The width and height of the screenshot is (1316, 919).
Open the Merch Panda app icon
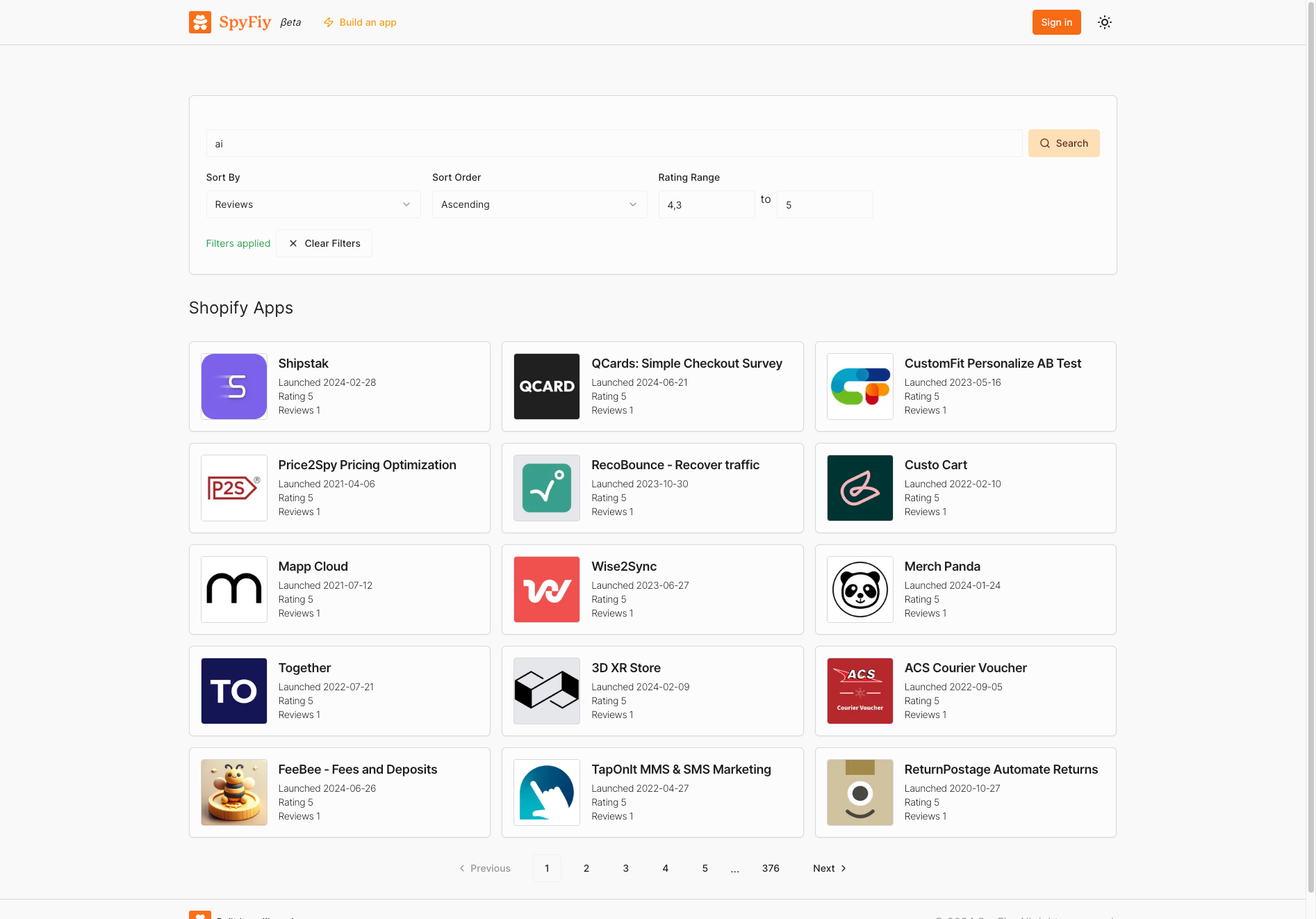click(860, 589)
